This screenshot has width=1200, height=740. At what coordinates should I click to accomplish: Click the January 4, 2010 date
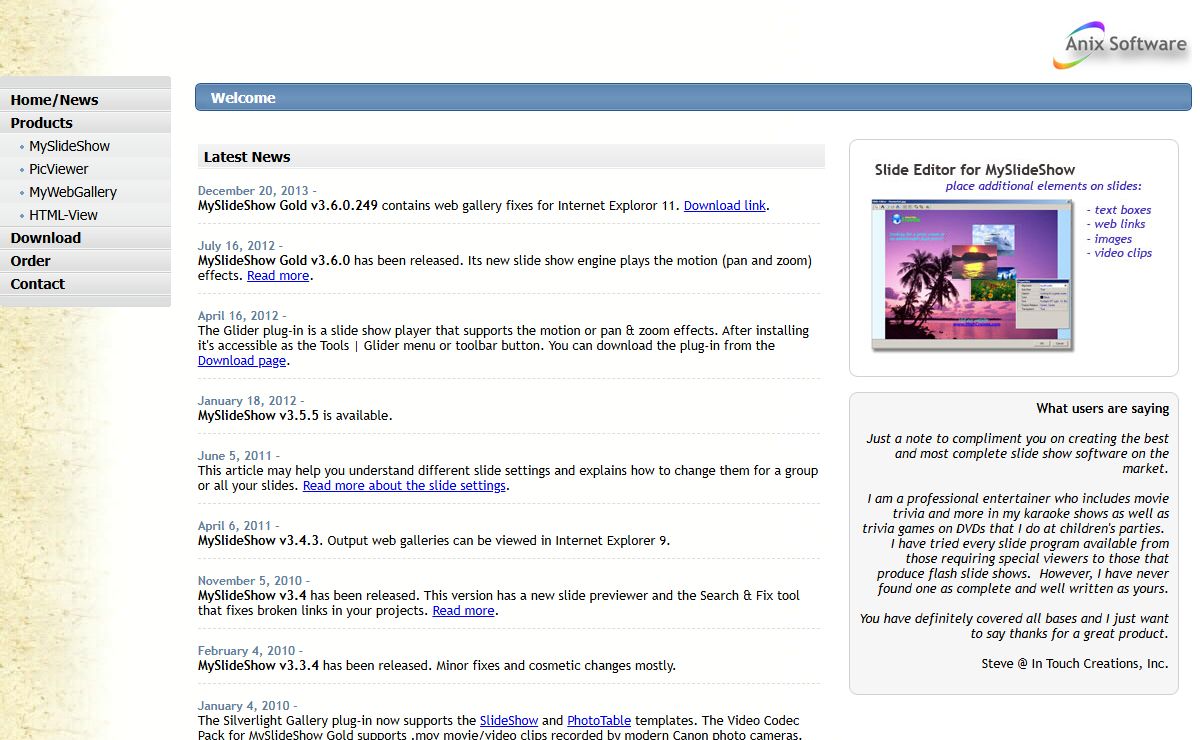[x=247, y=705]
